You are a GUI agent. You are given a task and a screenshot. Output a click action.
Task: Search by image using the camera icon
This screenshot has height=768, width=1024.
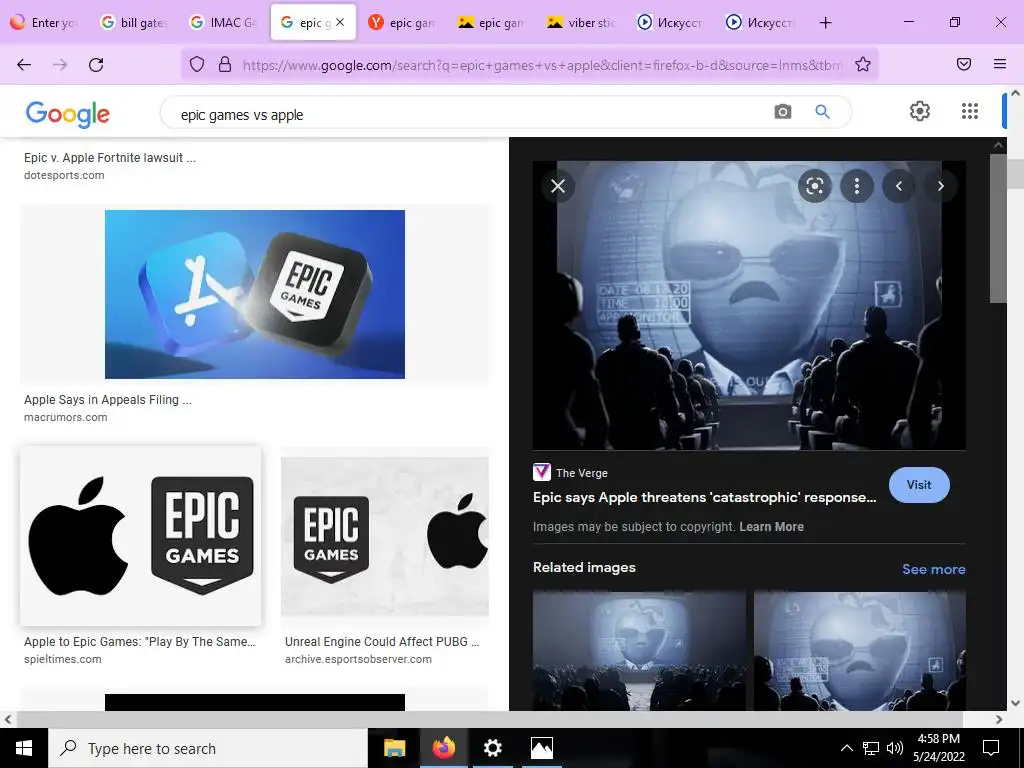(x=782, y=112)
